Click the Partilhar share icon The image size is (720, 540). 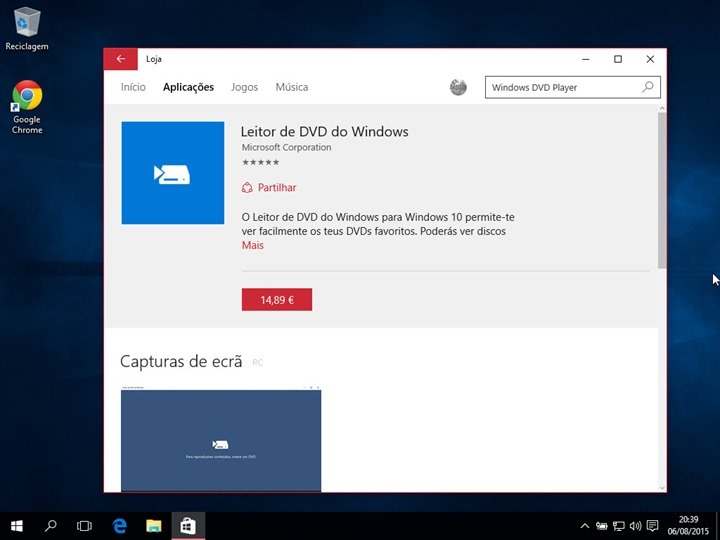point(247,187)
